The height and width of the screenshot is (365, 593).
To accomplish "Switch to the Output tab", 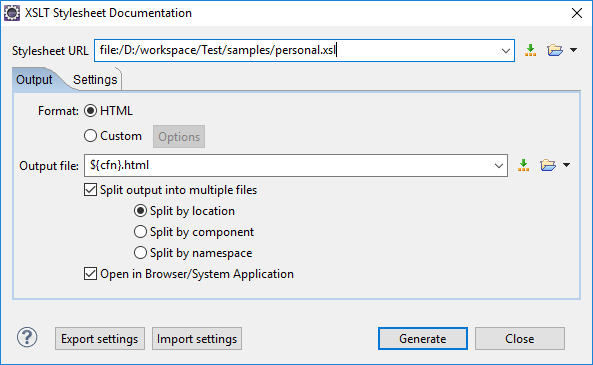I will 34,79.
